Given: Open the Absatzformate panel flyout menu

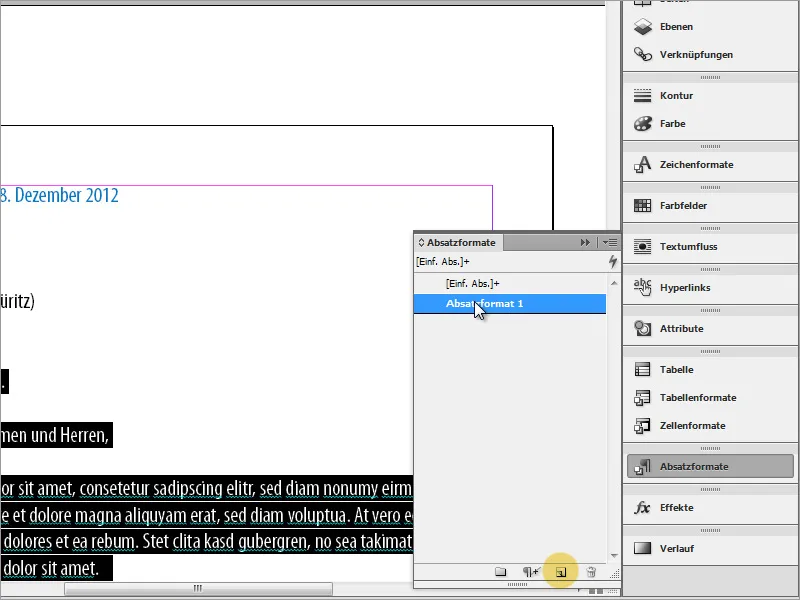Looking at the screenshot, I should click(x=612, y=242).
